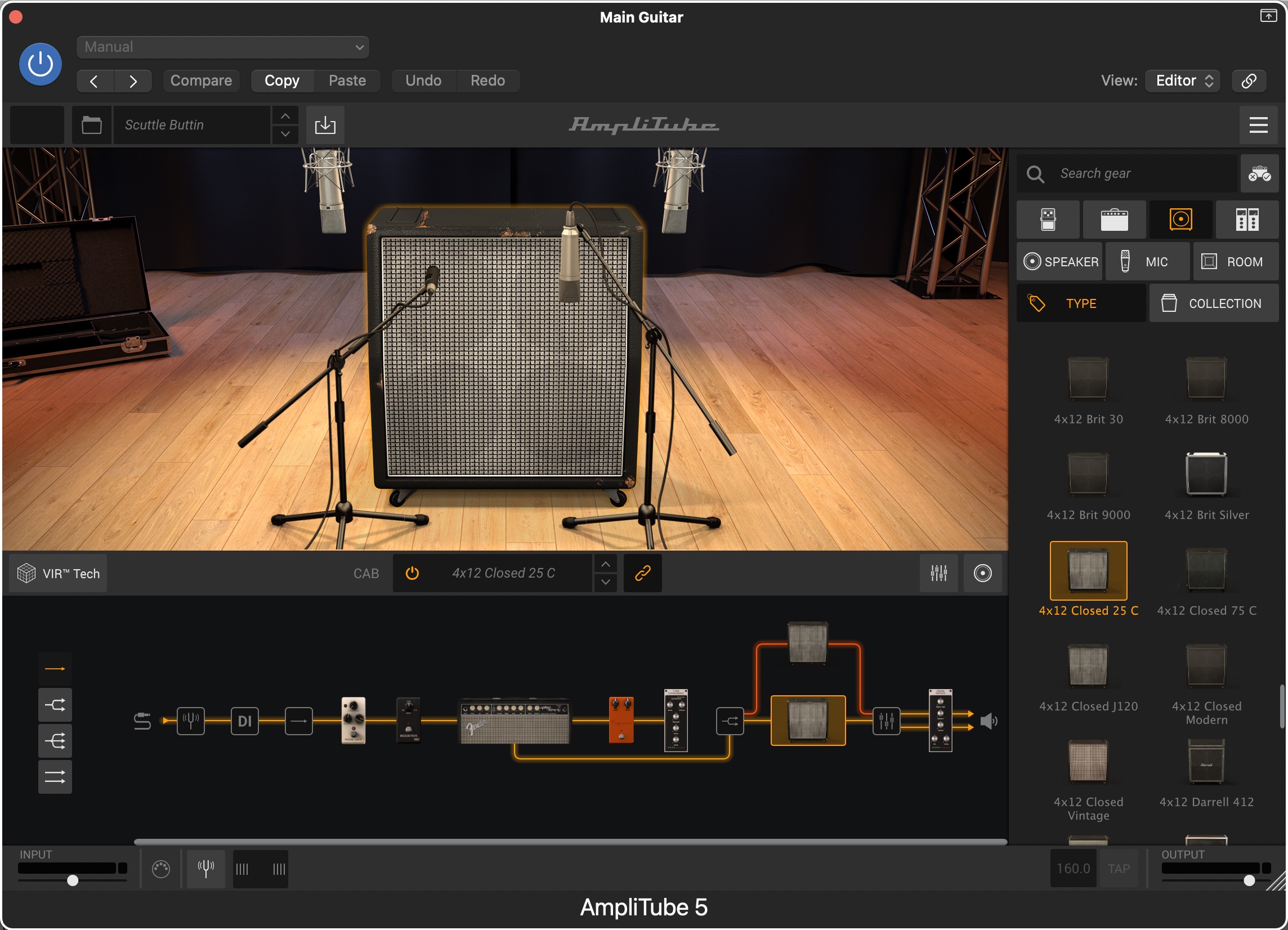Choose the 4x12 Brit Silver cabinet
Image resolution: width=1288 pixels, height=930 pixels.
pos(1207,487)
